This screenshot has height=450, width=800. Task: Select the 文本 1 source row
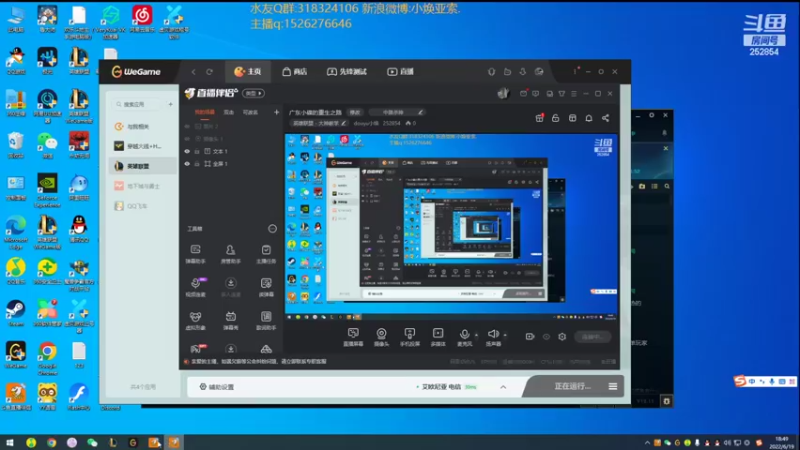[232, 152]
